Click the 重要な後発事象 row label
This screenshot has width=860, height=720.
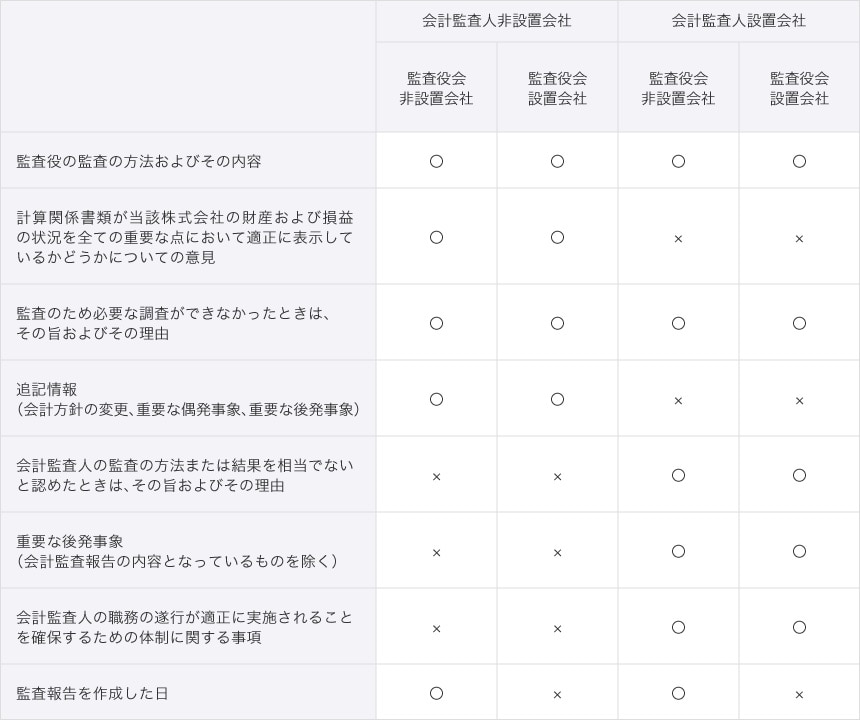[70, 541]
